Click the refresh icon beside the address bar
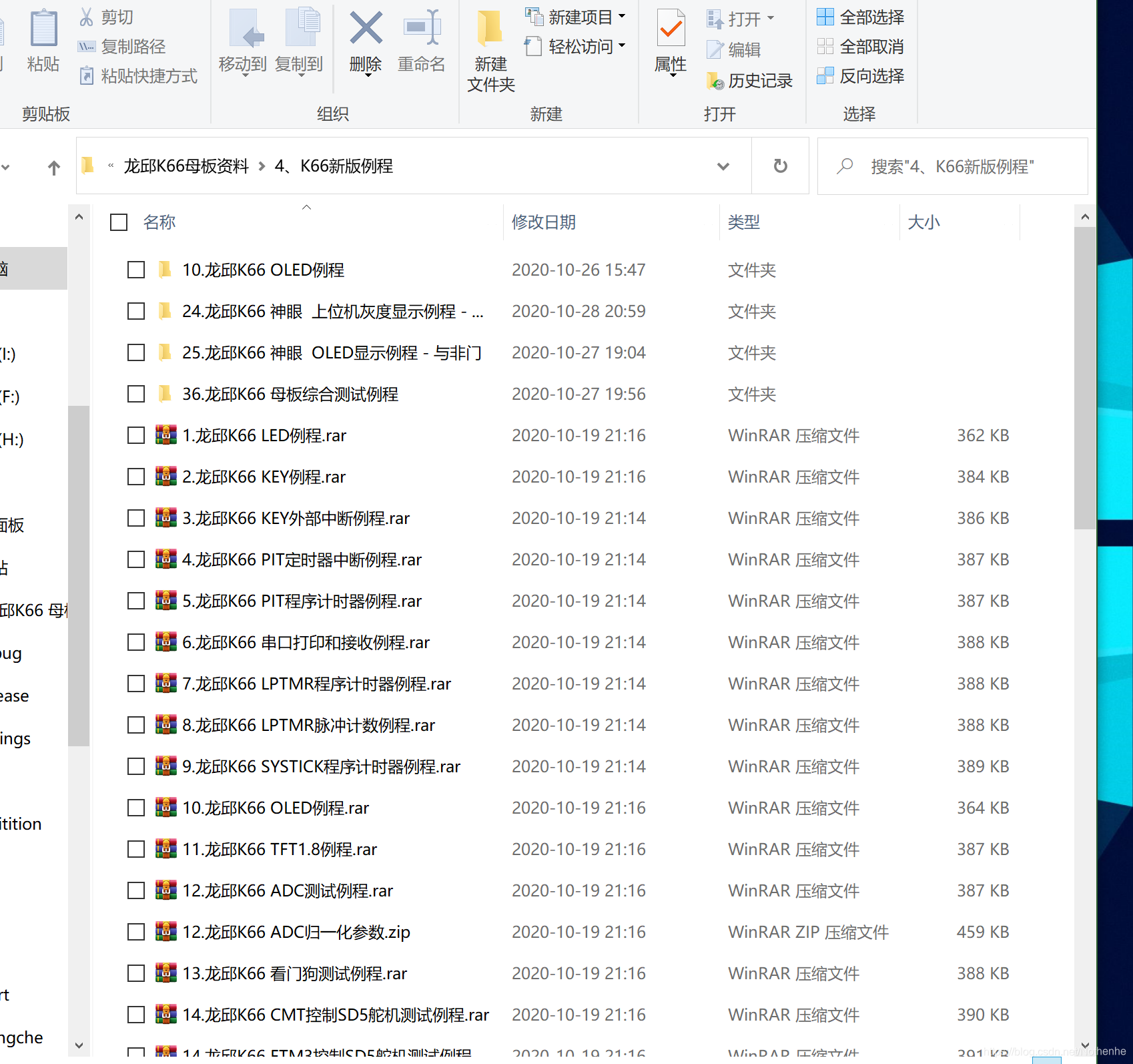 pyautogui.click(x=780, y=166)
